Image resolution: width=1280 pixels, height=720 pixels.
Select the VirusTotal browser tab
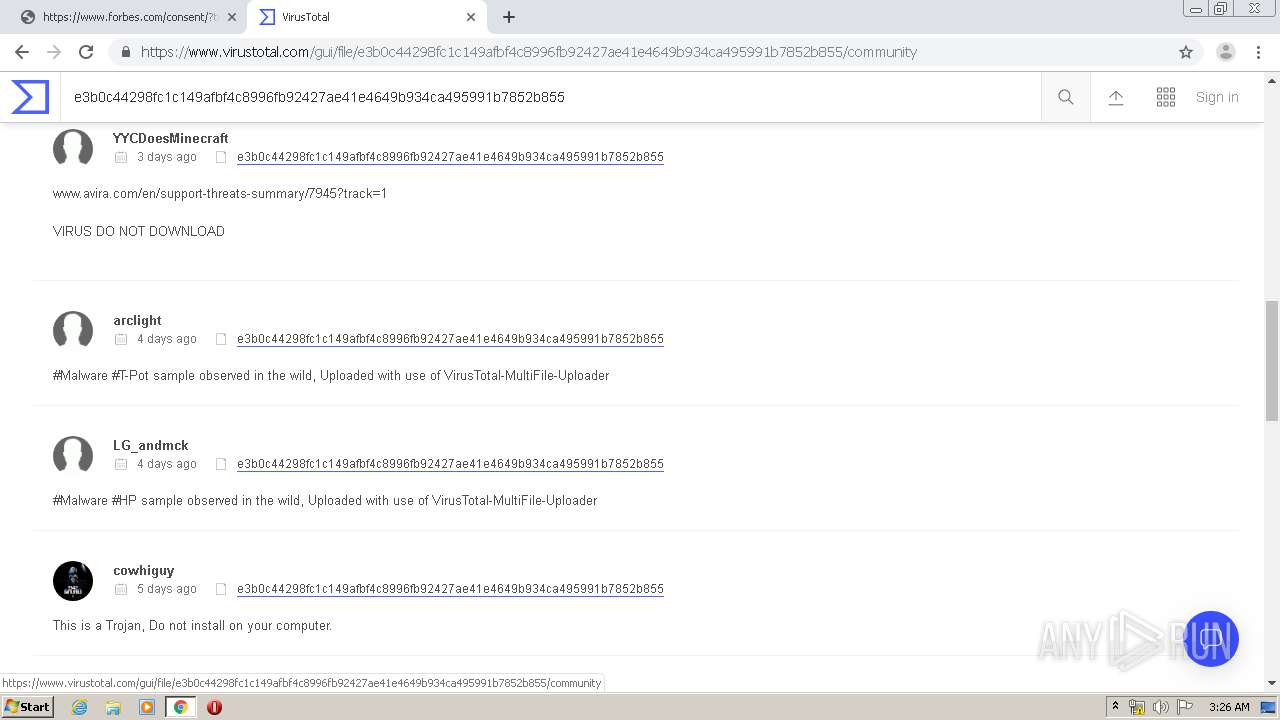tap(365, 17)
